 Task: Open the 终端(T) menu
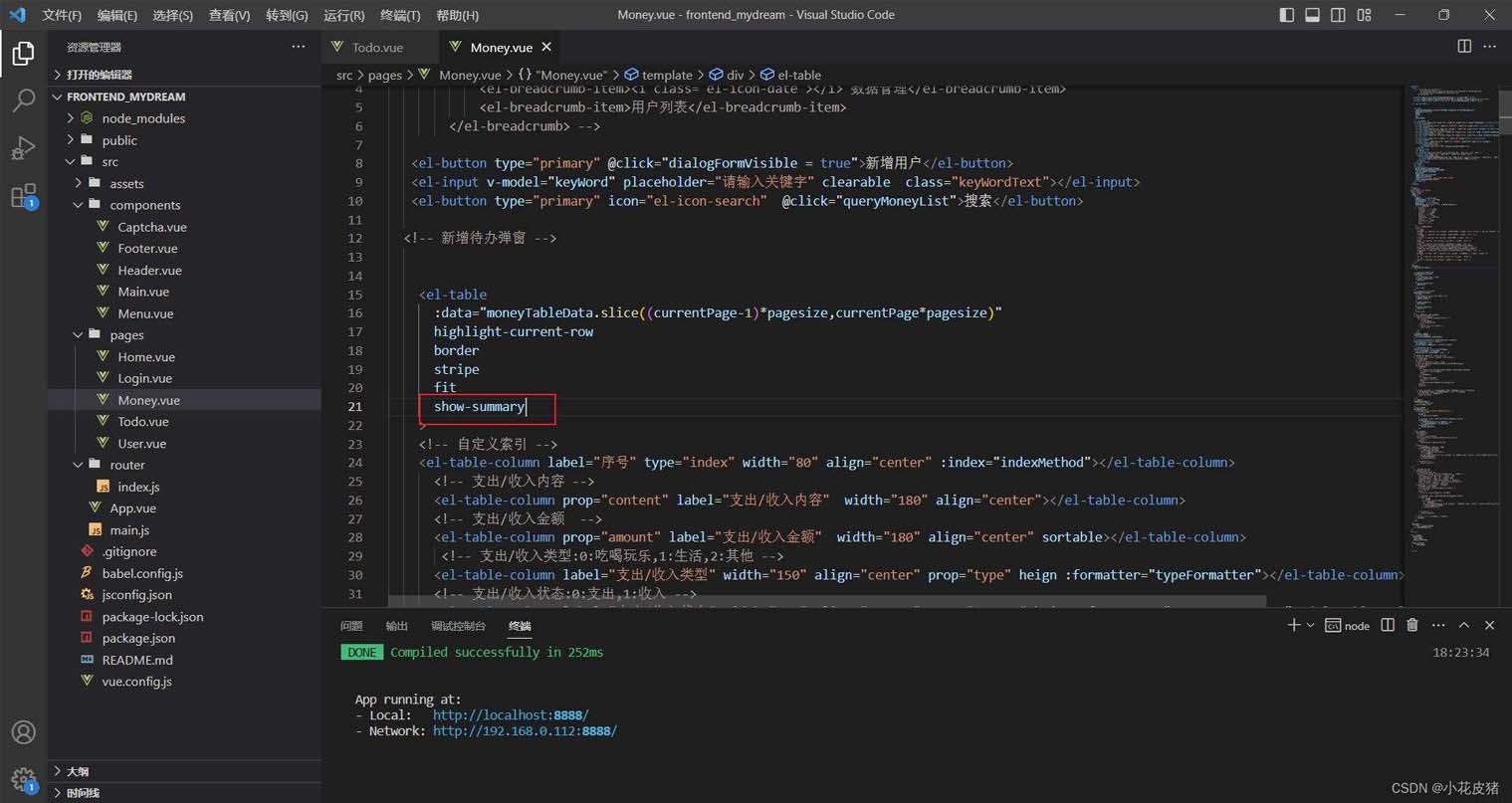coord(400,15)
